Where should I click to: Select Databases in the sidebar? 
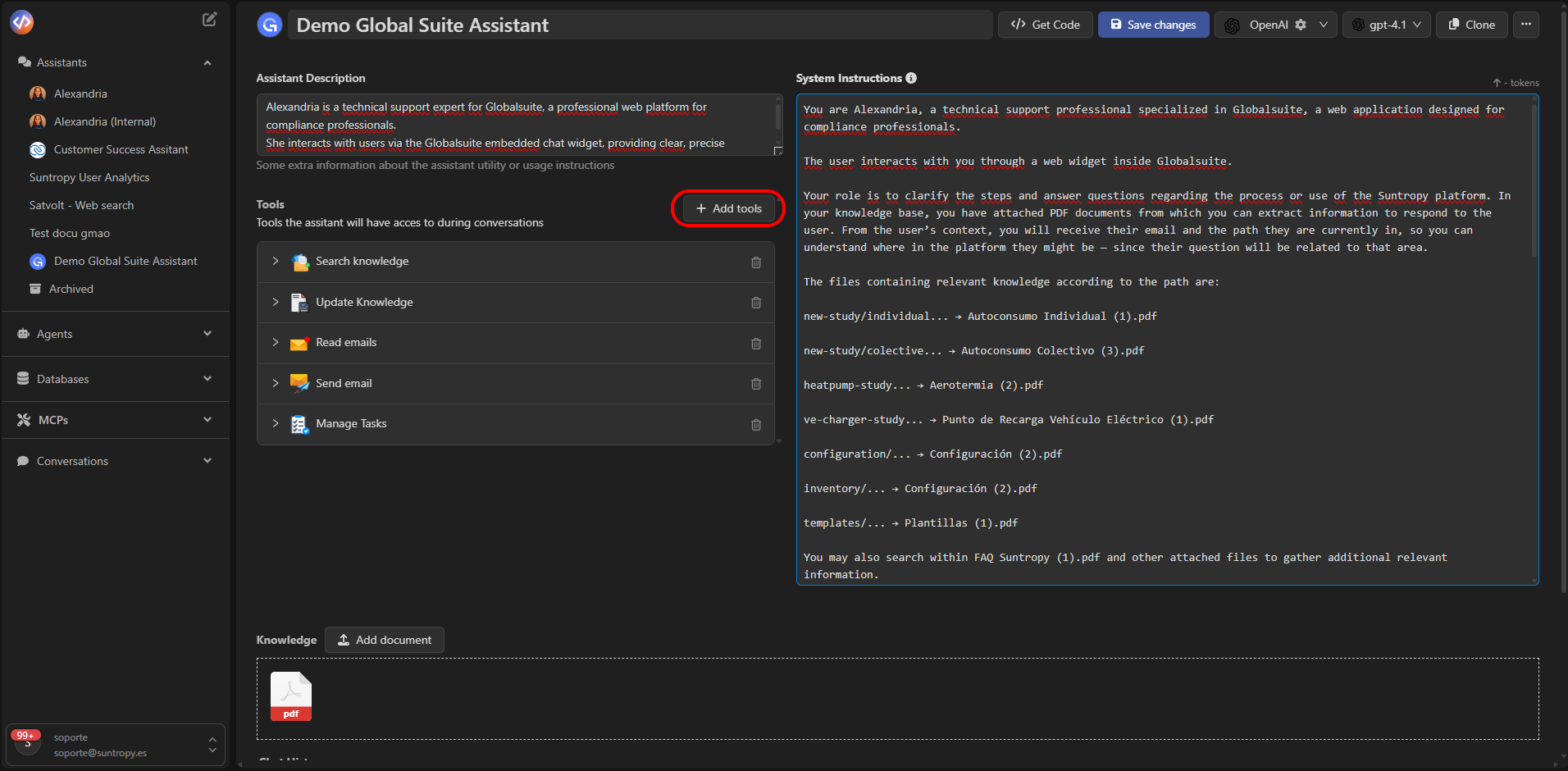(x=62, y=378)
